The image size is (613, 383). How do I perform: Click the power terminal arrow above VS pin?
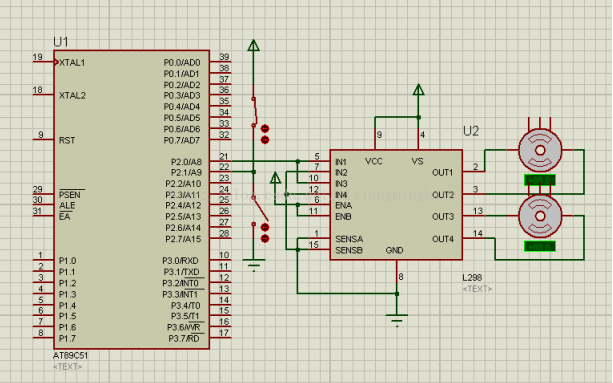click(x=418, y=90)
